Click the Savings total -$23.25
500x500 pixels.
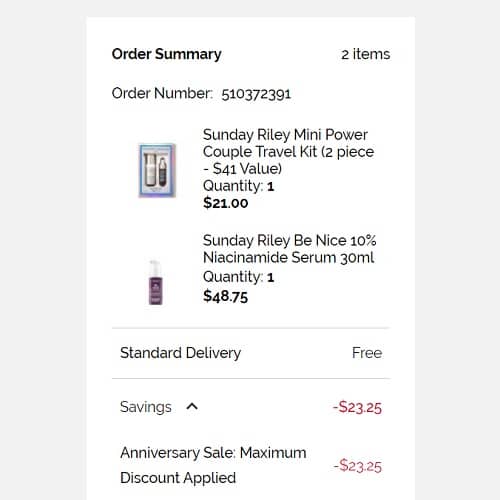(x=357, y=407)
